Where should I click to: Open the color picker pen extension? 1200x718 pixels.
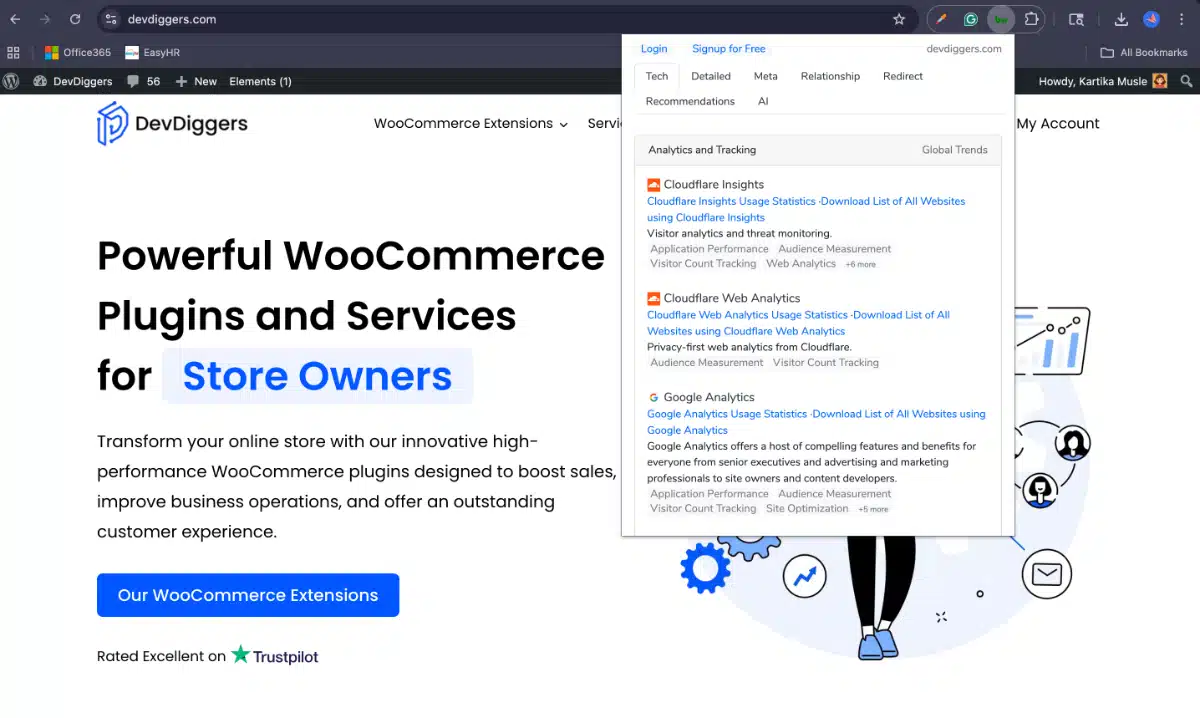941,19
